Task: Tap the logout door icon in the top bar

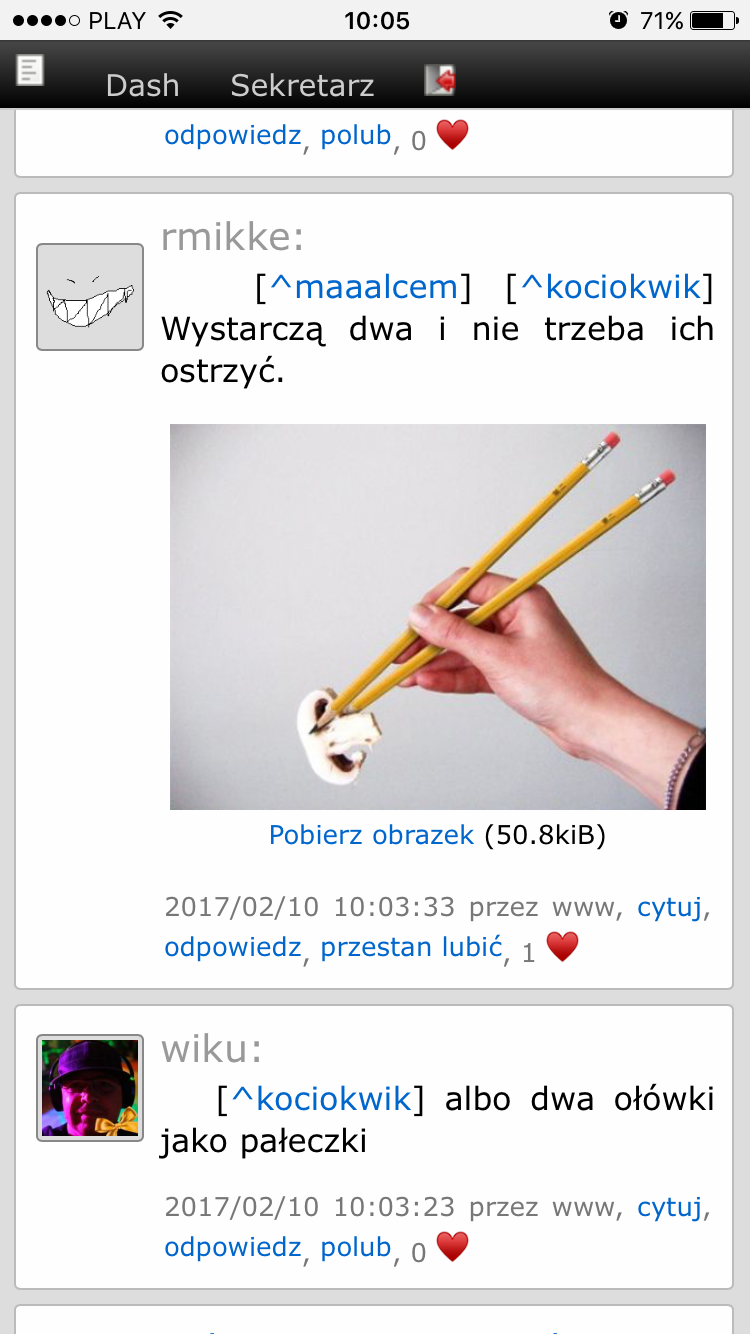Action: [x=440, y=80]
